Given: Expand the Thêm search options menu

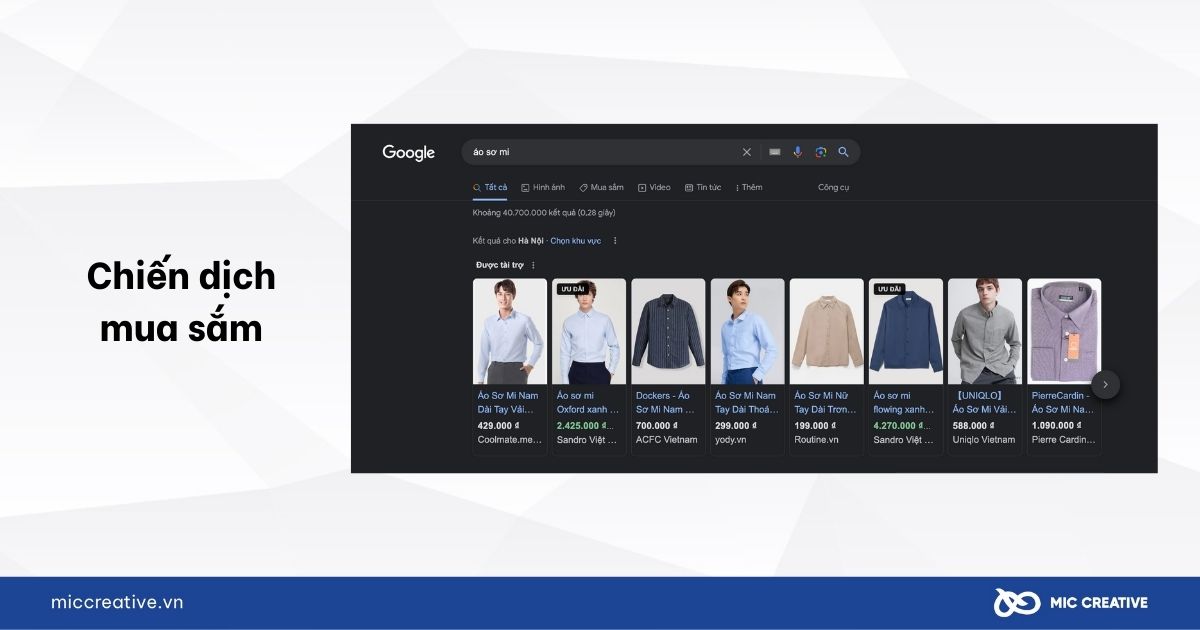Looking at the screenshot, I should (749, 187).
